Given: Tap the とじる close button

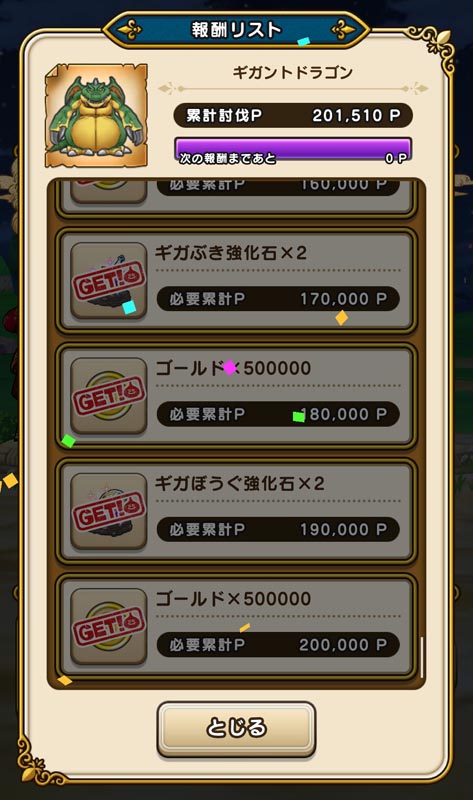Looking at the screenshot, I should click(236, 729).
